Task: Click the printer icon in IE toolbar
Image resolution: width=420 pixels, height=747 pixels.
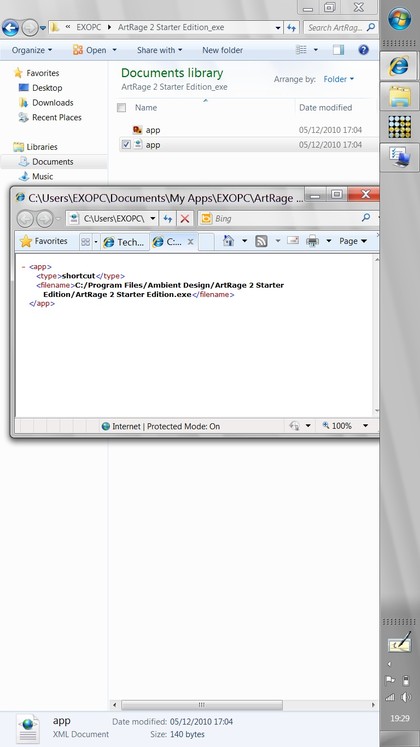Action: [312, 241]
